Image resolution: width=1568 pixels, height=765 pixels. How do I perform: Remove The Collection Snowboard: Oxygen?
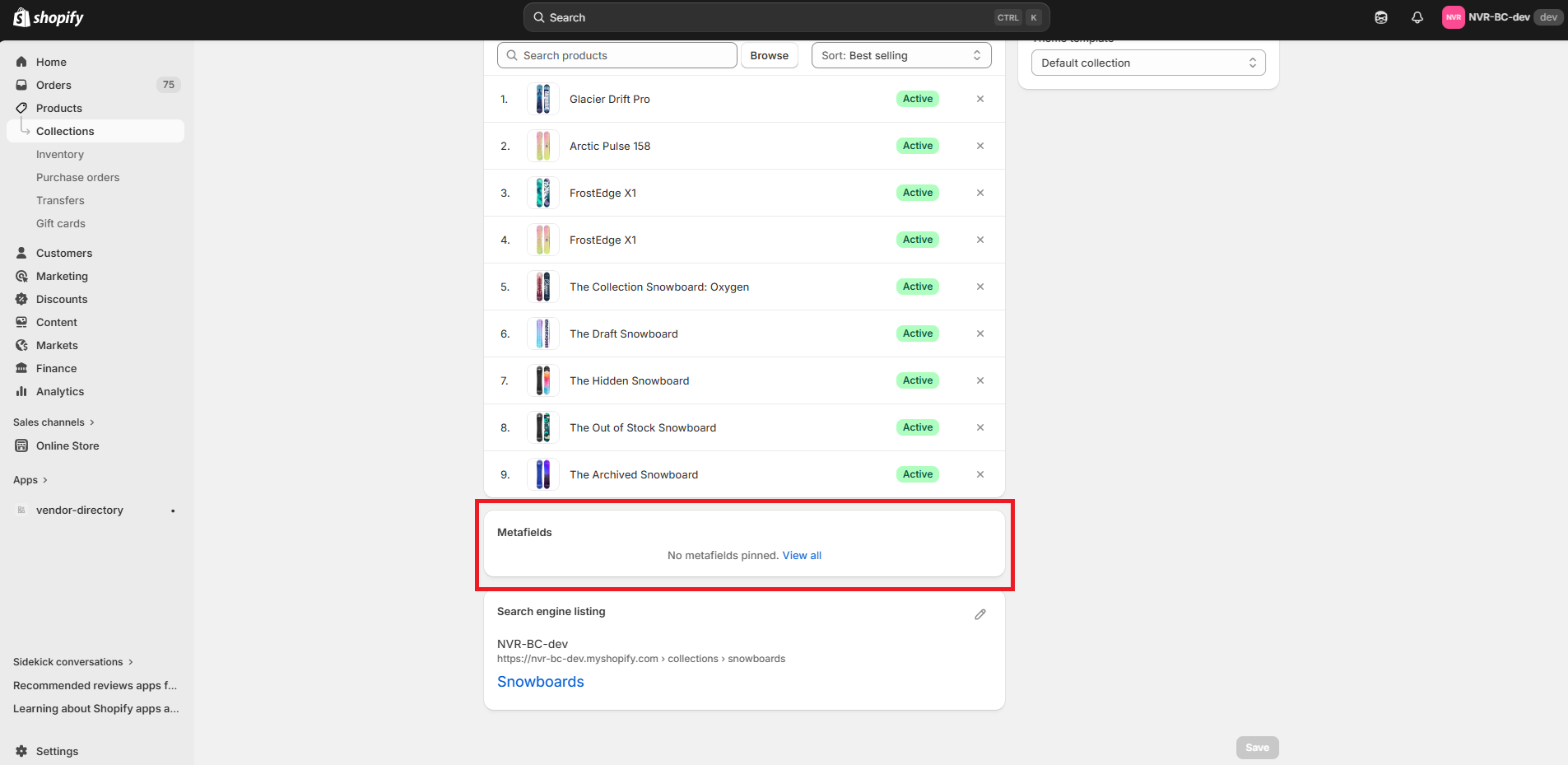click(980, 287)
